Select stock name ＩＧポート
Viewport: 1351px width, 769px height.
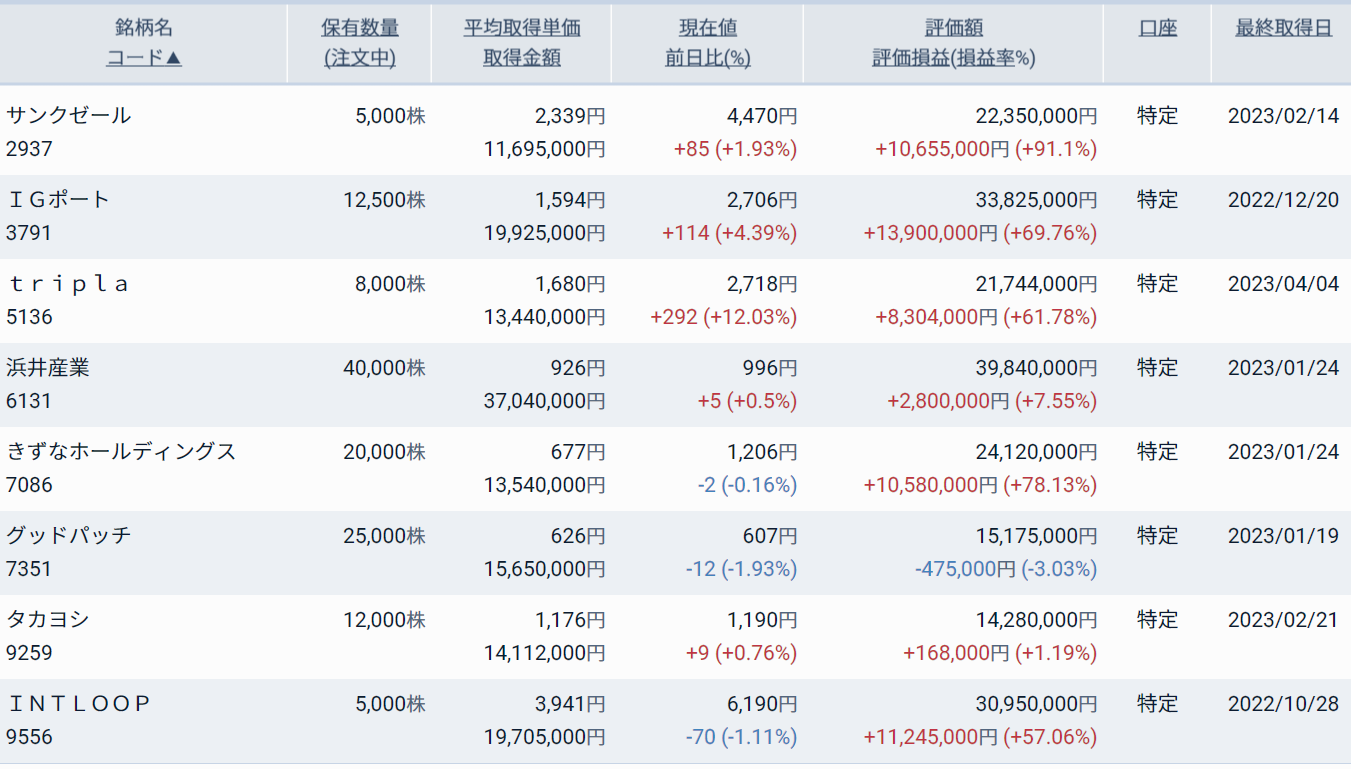[x=58, y=199]
